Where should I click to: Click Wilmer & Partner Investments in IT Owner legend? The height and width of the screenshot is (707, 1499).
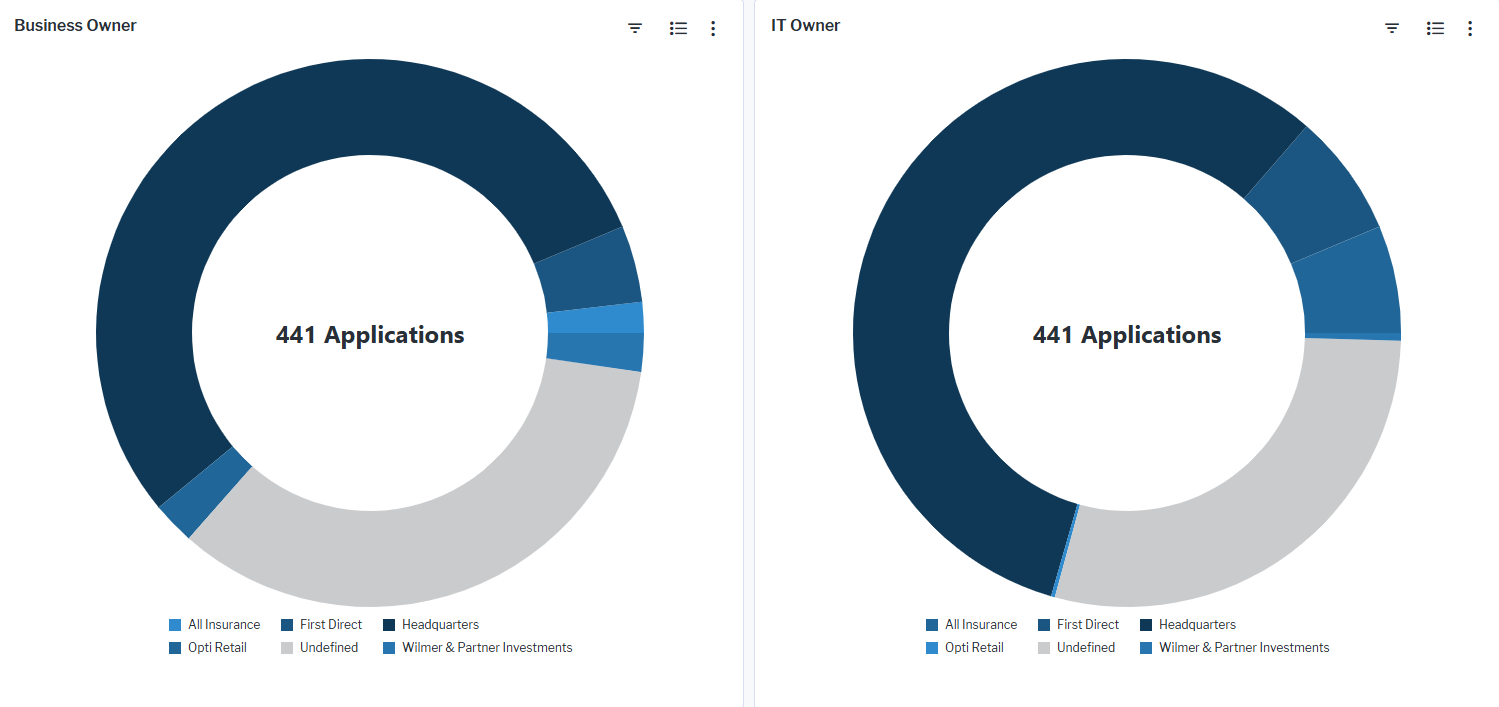coord(1243,648)
